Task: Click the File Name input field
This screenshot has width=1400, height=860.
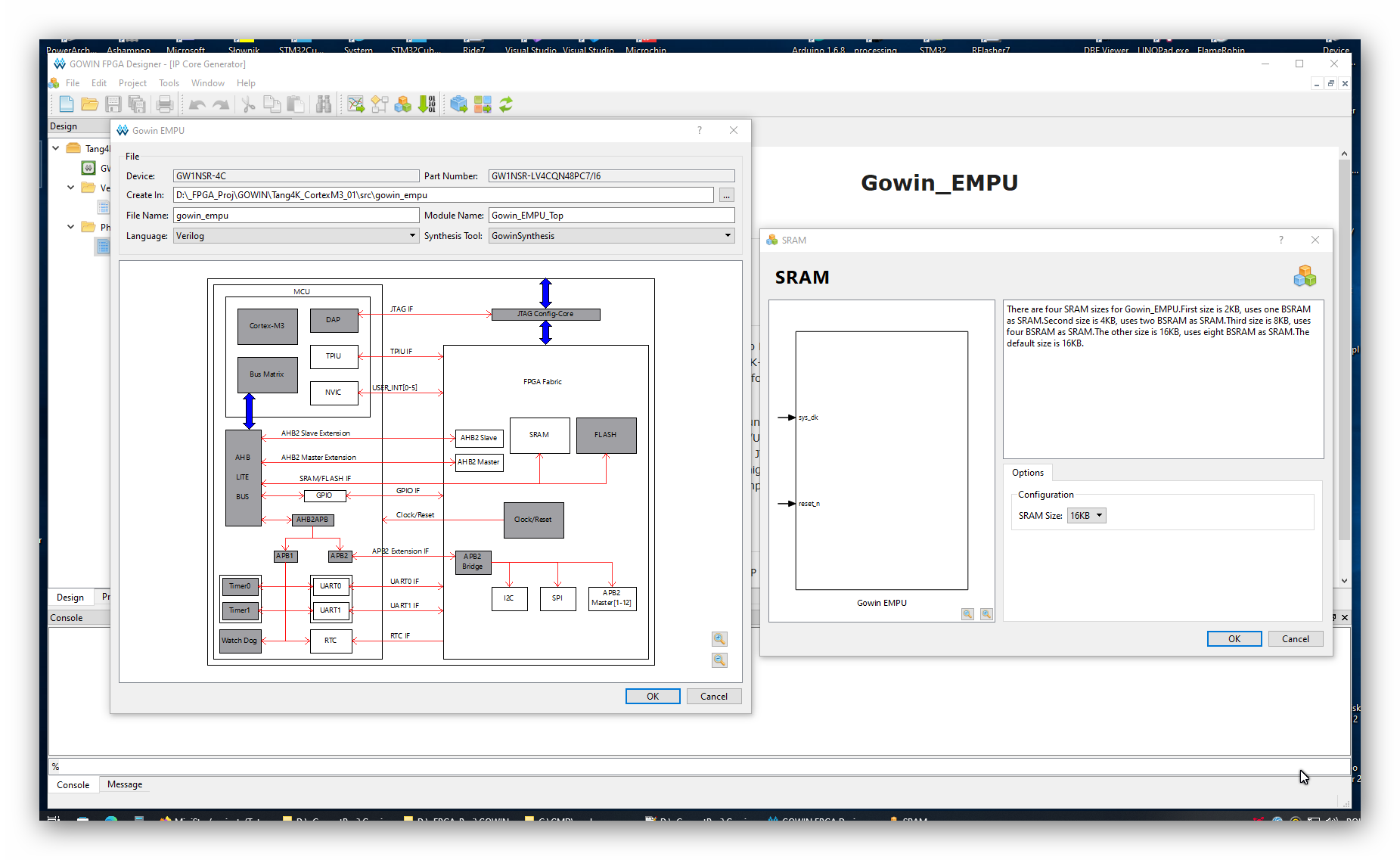Action: (x=296, y=216)
